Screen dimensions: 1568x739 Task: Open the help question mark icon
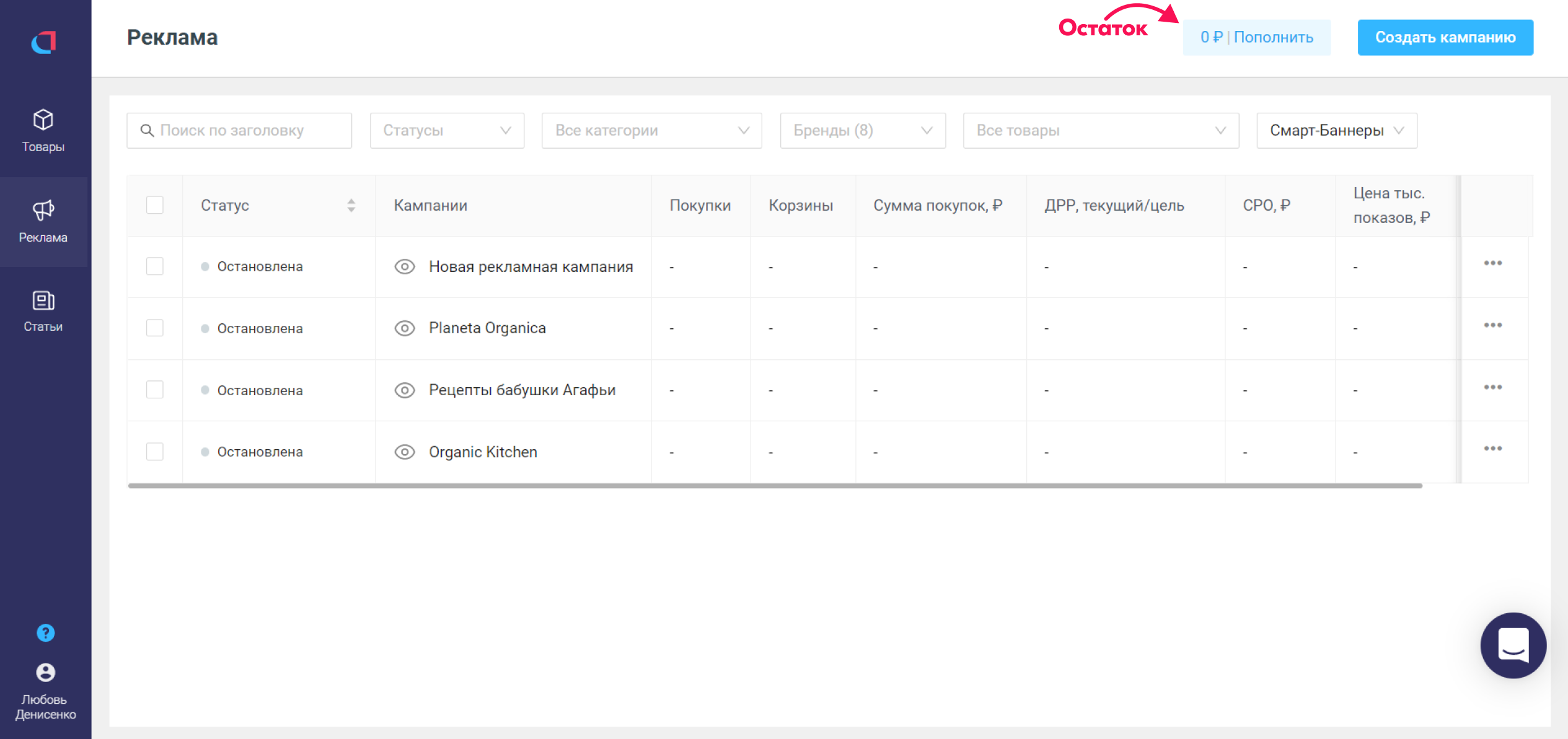[x=45, y=632]
